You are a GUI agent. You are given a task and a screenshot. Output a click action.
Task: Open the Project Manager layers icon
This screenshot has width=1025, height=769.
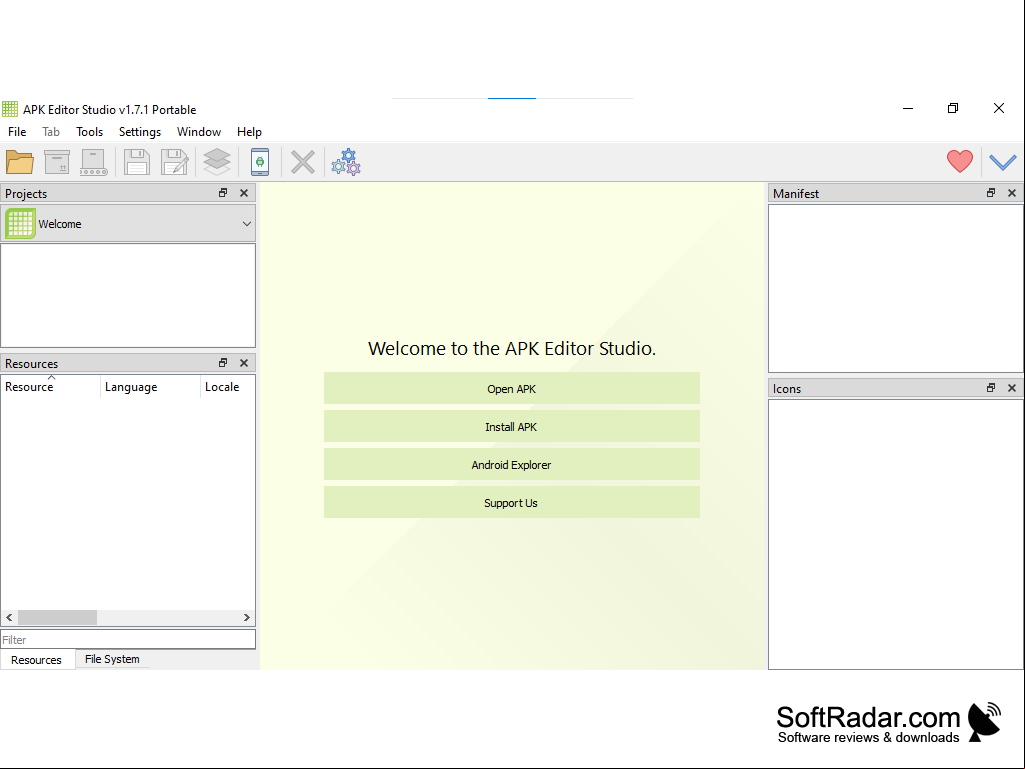(216, 162)
